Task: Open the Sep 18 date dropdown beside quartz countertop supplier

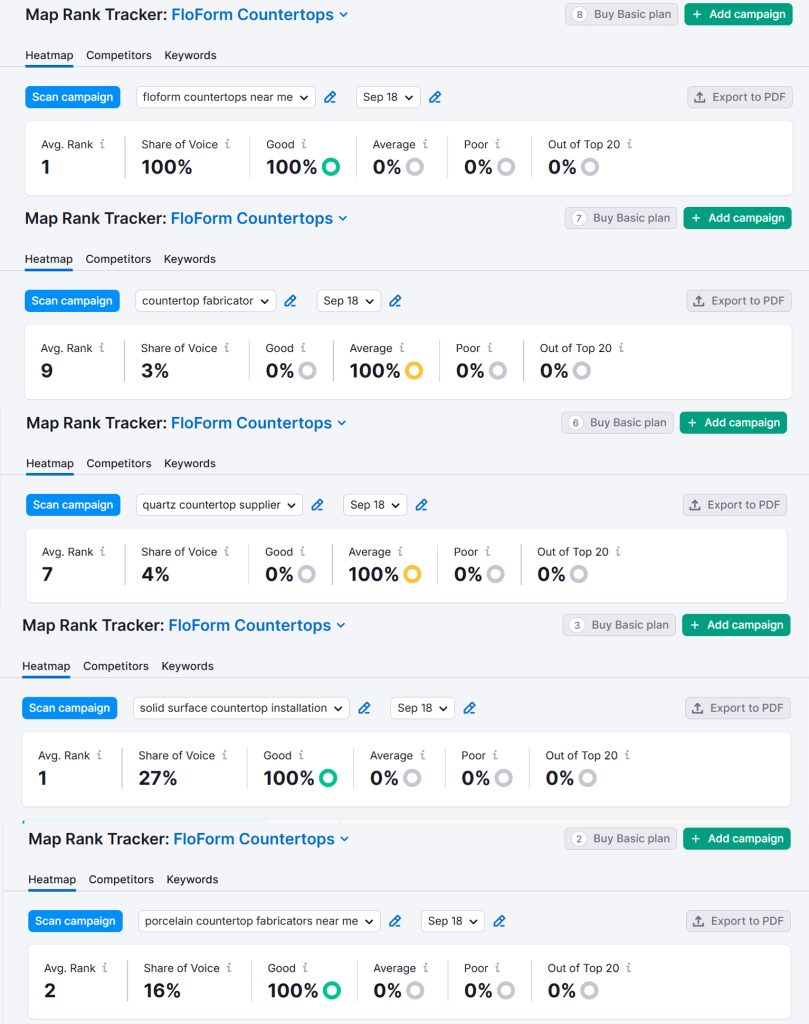Action: point(374,505)
